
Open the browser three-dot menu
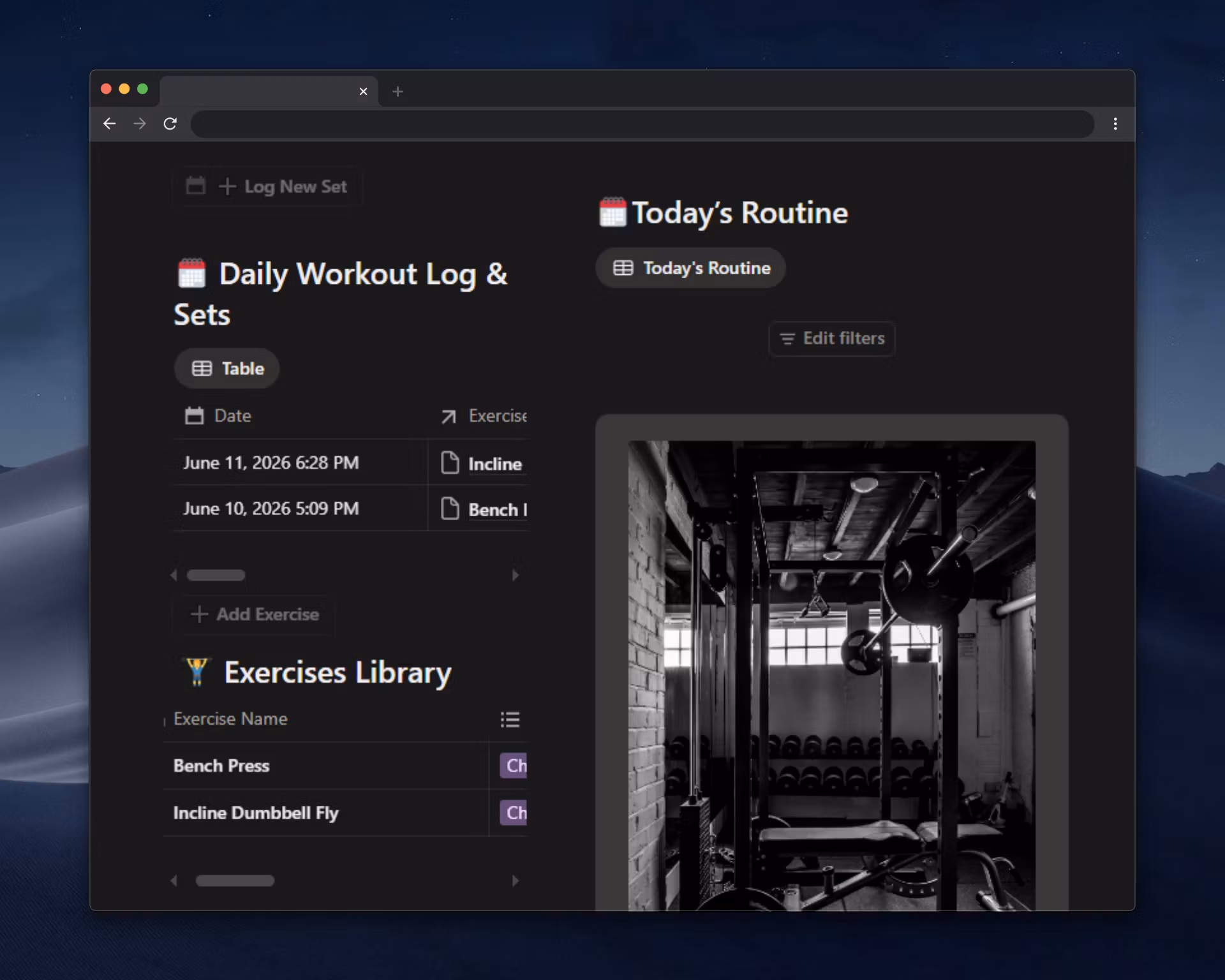[1115, 124]
